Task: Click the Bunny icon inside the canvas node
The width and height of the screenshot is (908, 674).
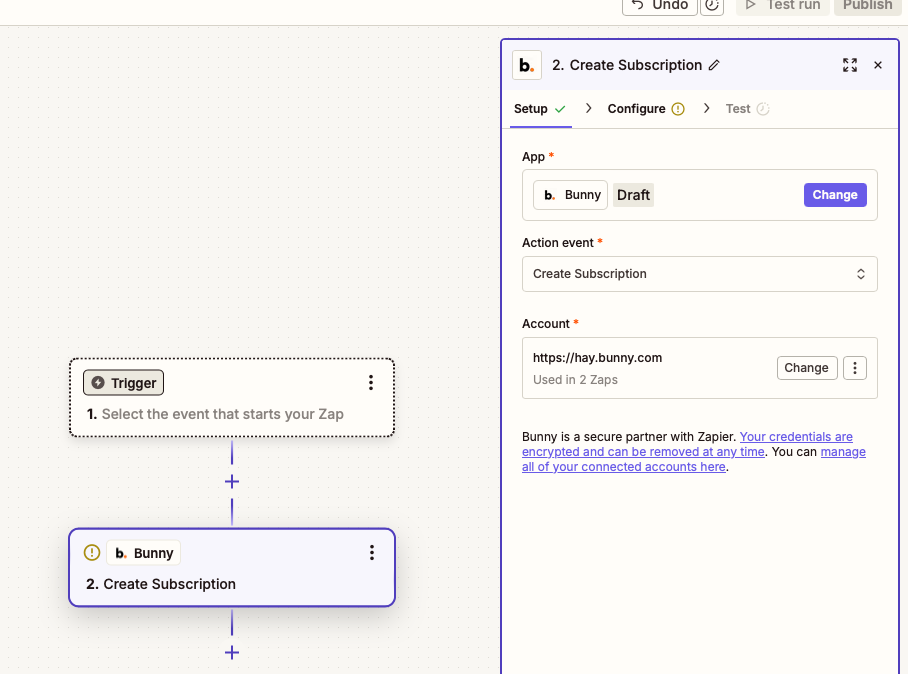Action: click(121, 552)
